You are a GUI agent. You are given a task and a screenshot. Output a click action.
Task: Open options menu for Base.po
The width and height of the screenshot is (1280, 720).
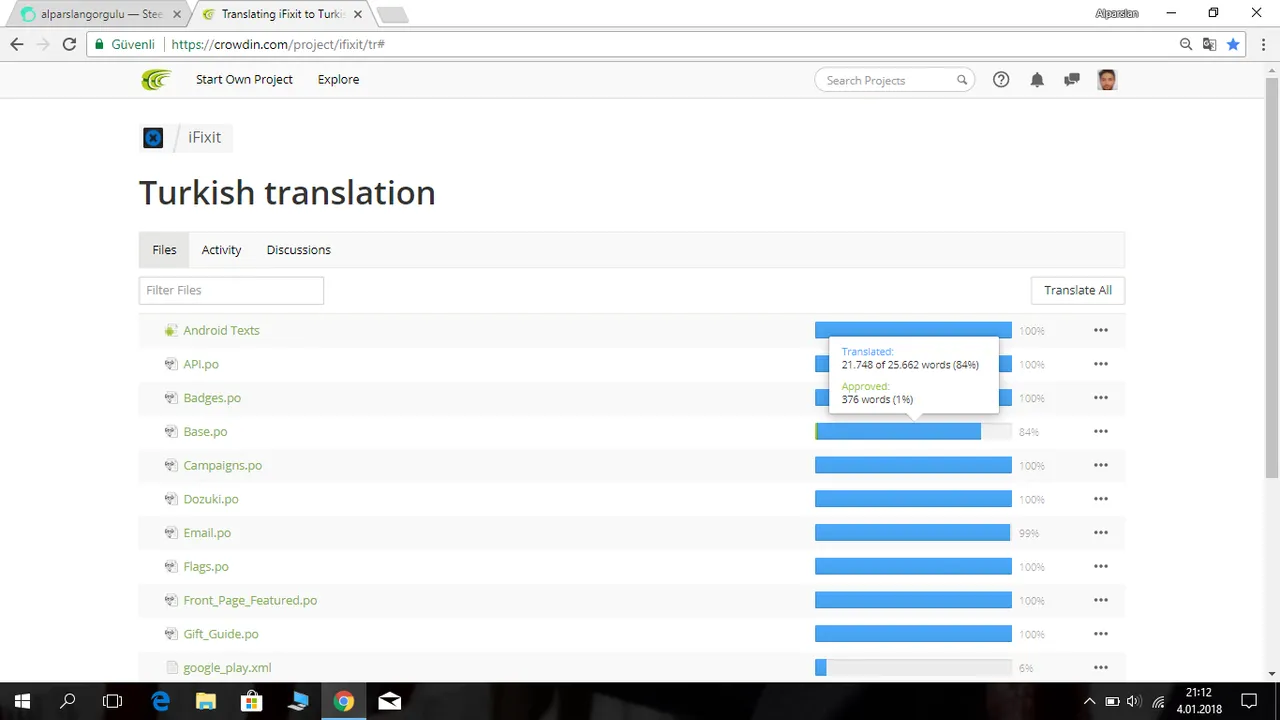pyautogui.click(x=1101, y=432)
